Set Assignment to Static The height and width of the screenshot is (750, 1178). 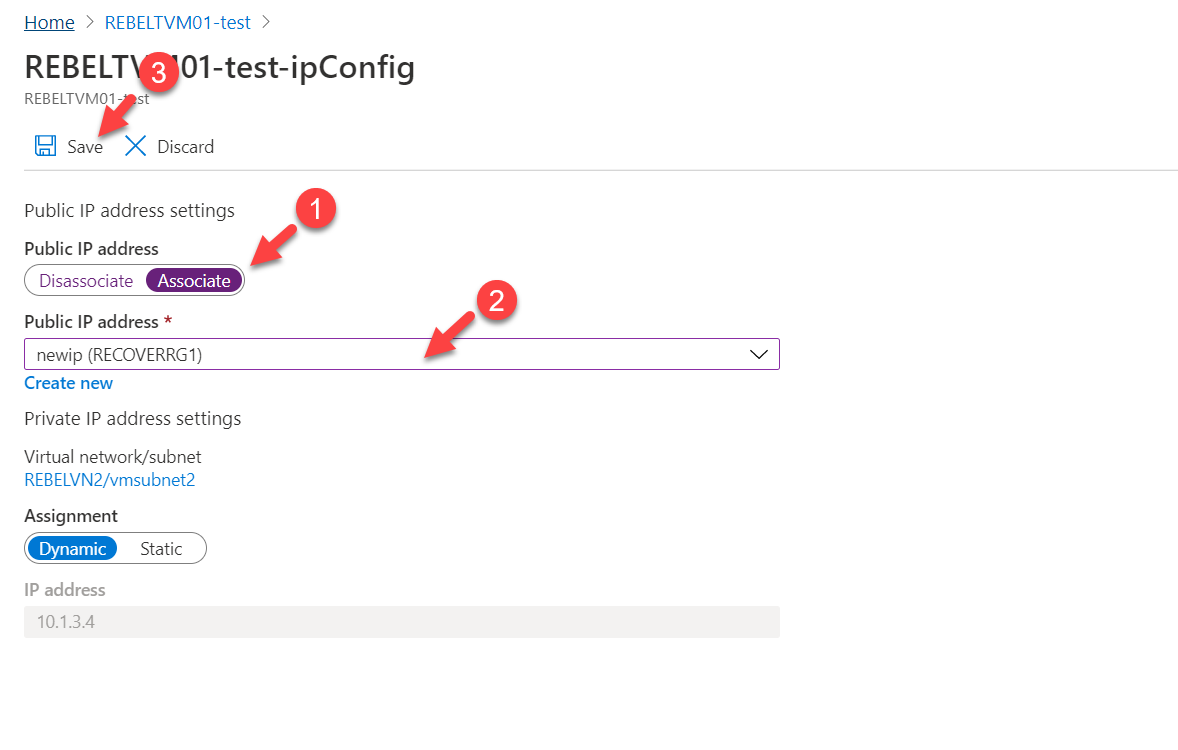[x=161, y=549]
